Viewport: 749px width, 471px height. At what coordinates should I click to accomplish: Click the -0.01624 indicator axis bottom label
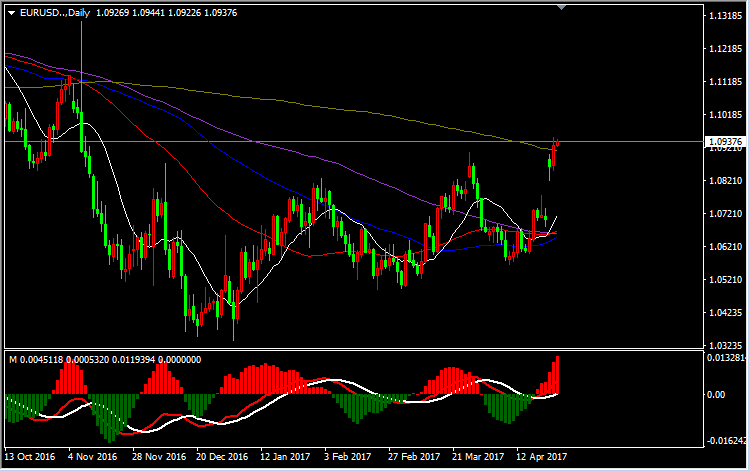pyautogui.click(x=726, y=440)
